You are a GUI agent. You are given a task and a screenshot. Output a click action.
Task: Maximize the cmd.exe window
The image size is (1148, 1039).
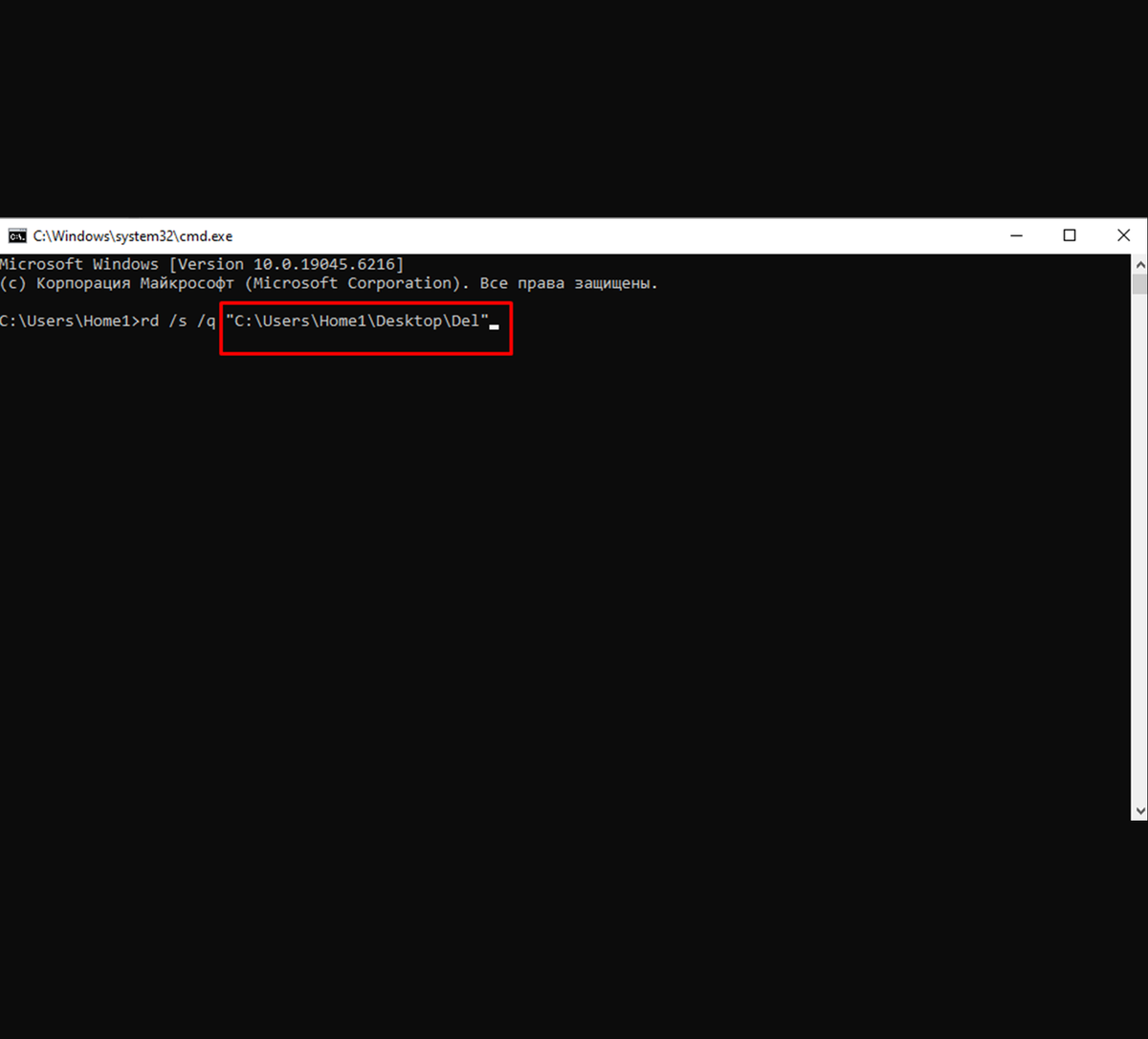[1070, 236]
